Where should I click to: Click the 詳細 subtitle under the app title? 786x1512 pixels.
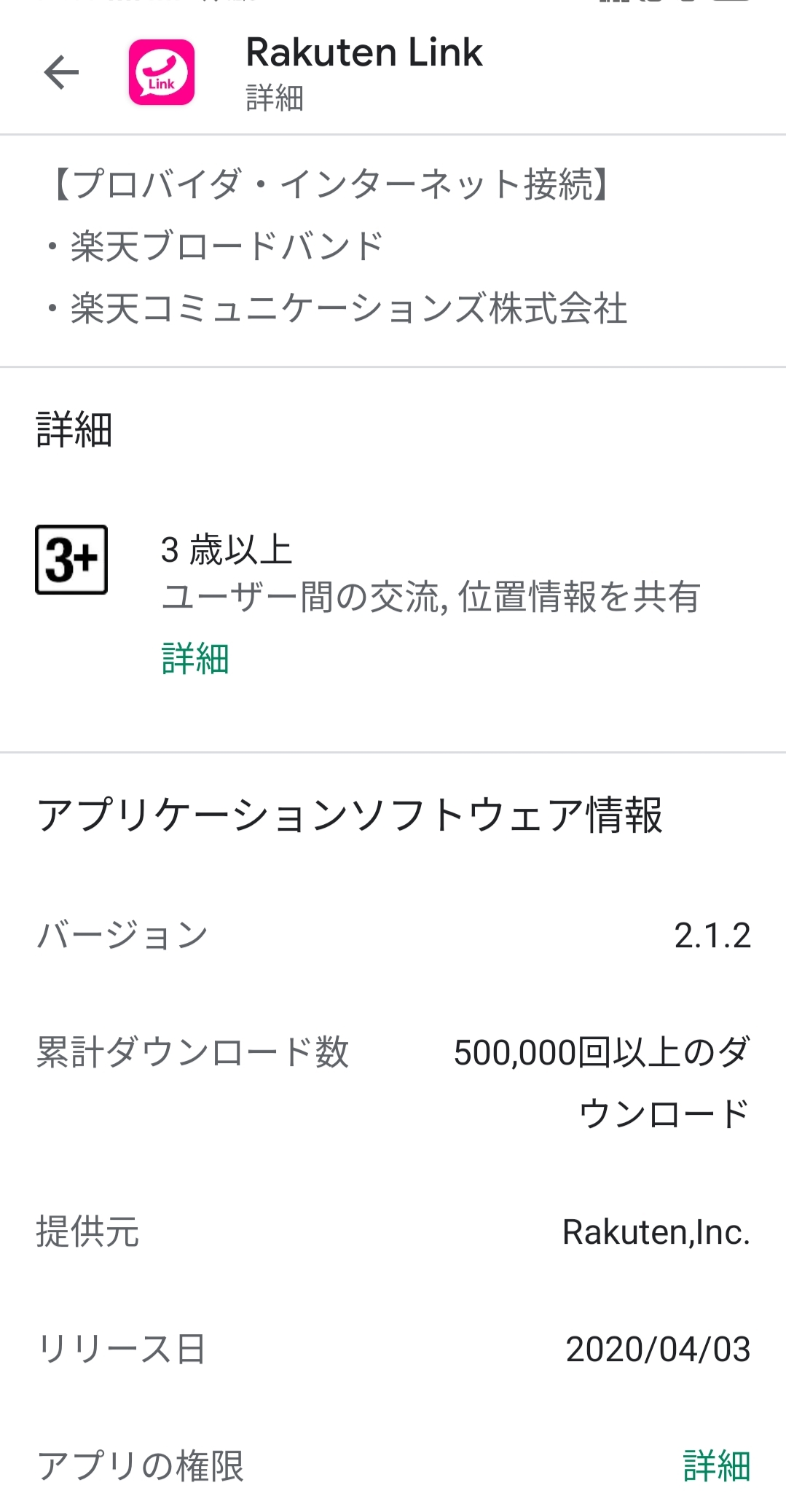click(x=275, y=98)
